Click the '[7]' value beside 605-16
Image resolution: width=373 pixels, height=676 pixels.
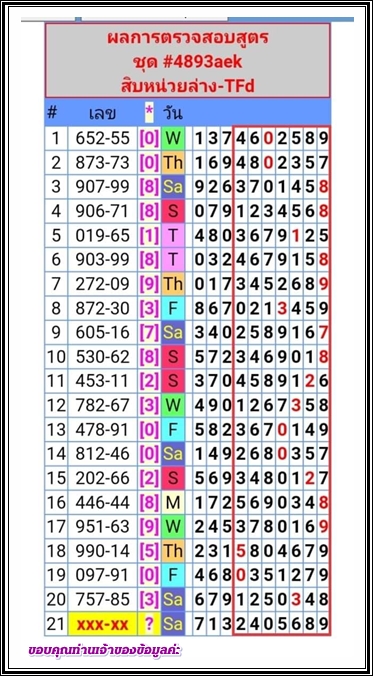(149, 332)
